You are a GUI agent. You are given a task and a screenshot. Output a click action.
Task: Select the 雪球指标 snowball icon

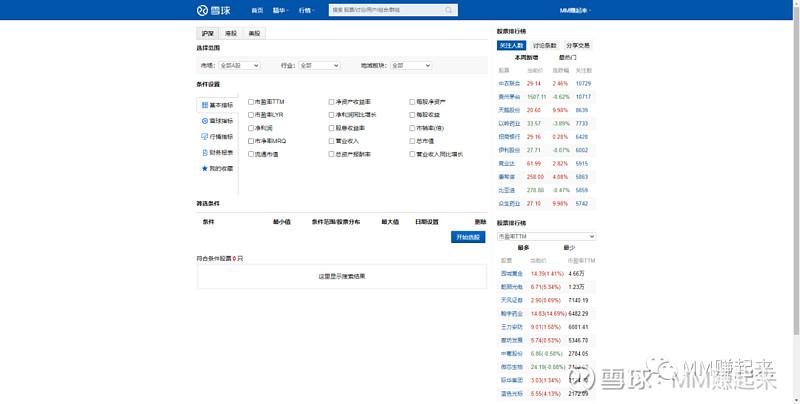tap(205, 121)
